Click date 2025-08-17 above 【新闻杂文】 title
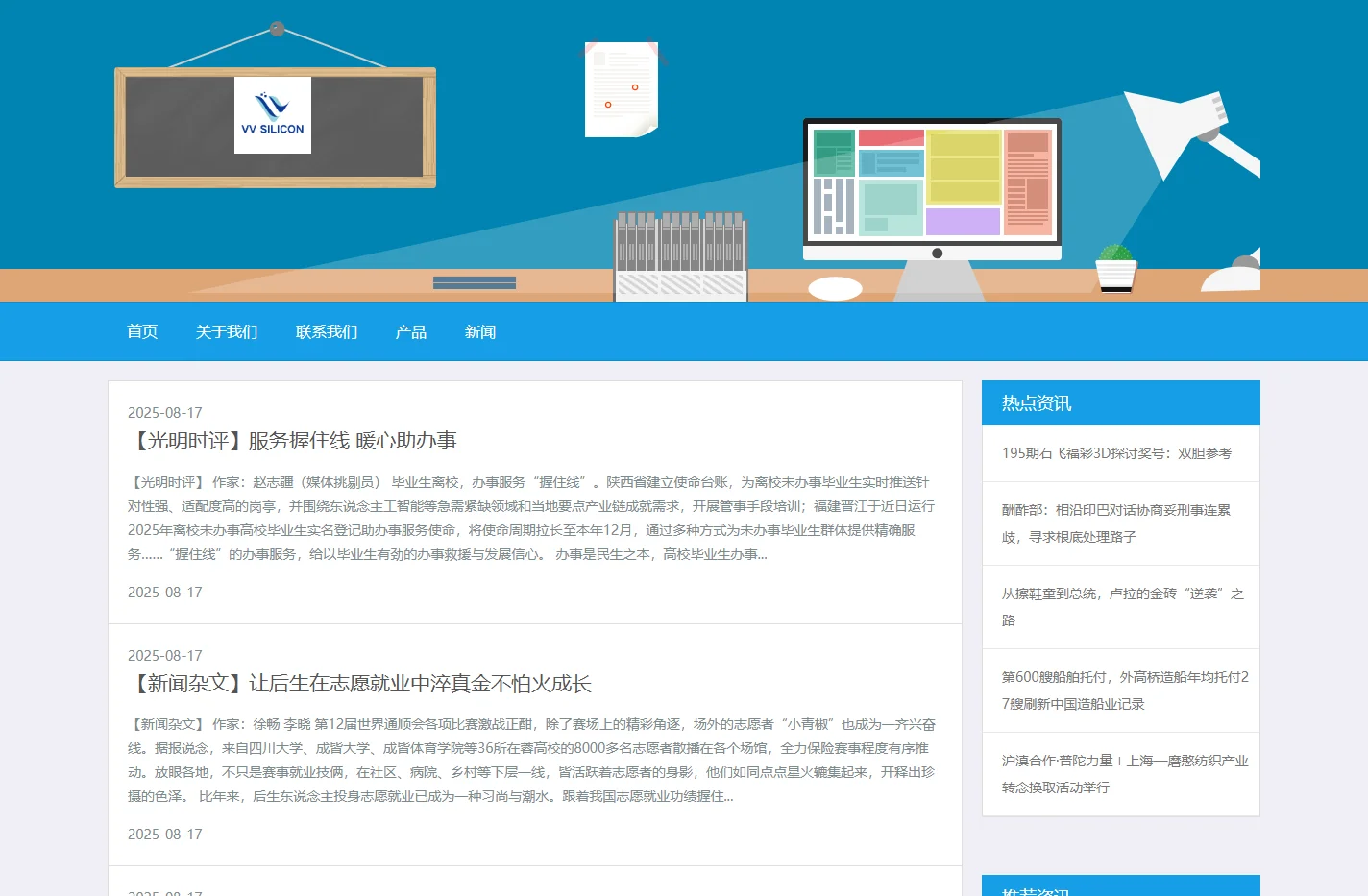The width and height of the screenshot is (1368, 896). tap(165, 656)
